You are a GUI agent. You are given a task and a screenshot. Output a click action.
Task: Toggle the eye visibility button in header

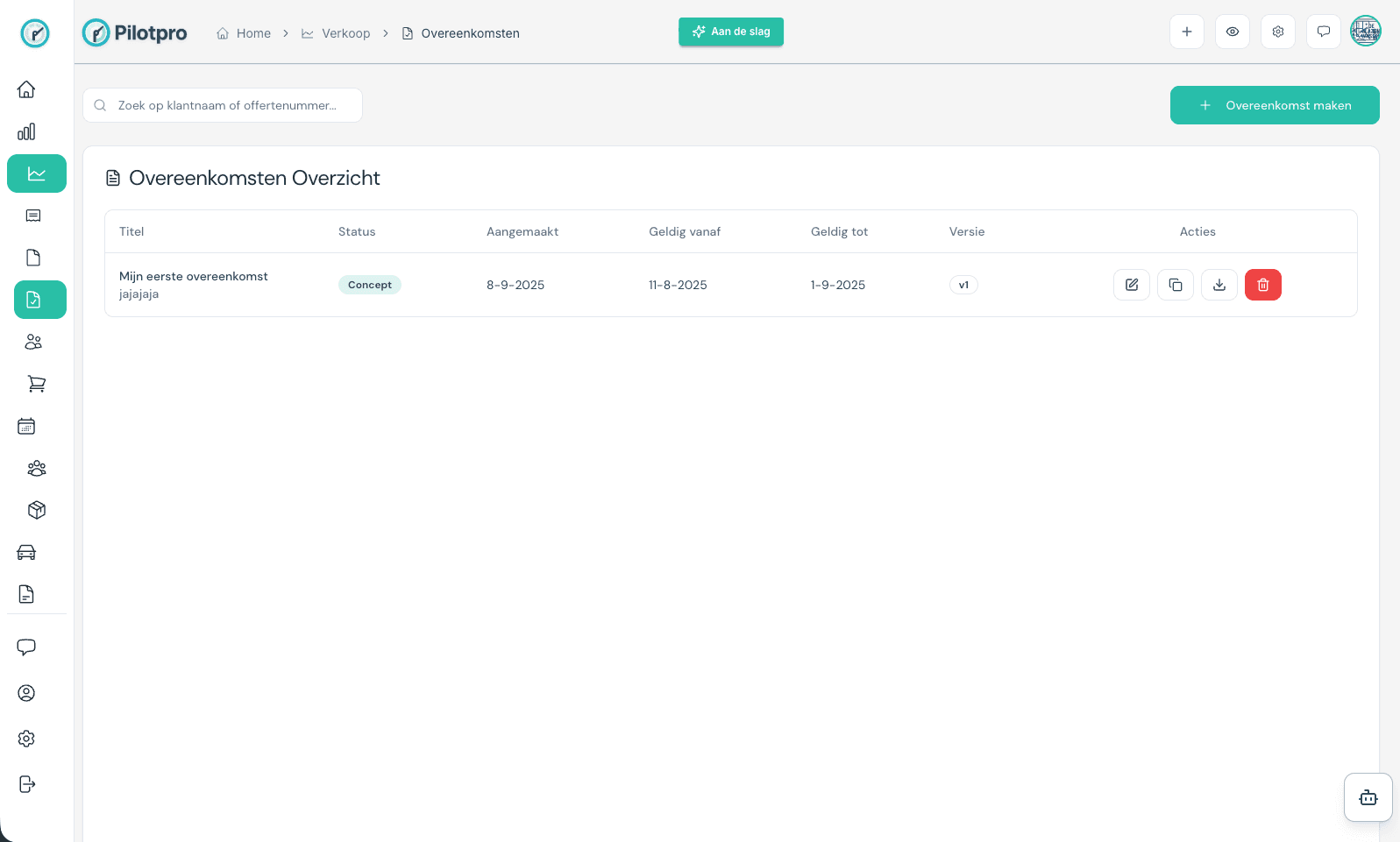[1232, 32]
